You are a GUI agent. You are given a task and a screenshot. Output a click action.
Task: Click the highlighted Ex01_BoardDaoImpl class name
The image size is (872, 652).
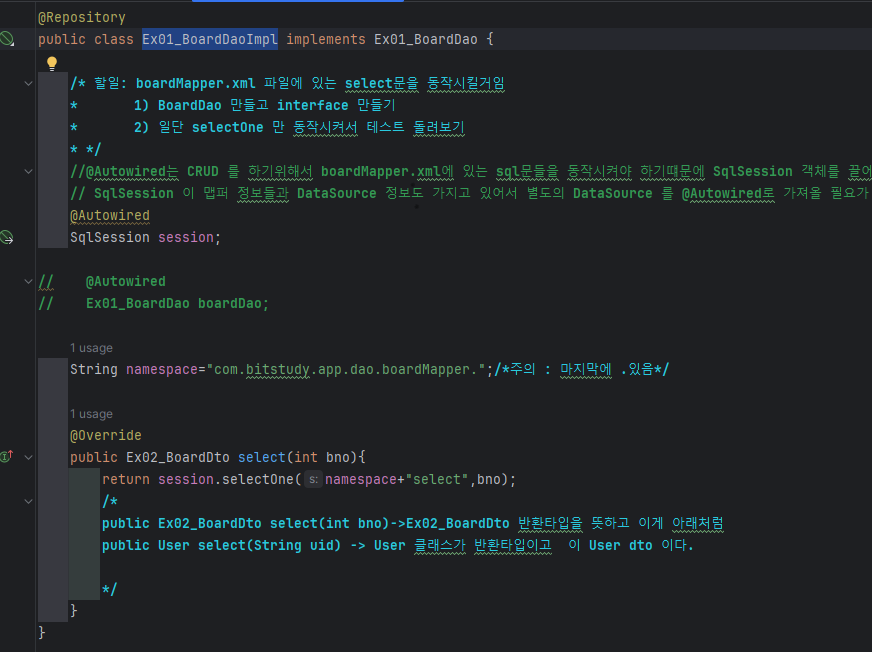click(x=210, y=39)
